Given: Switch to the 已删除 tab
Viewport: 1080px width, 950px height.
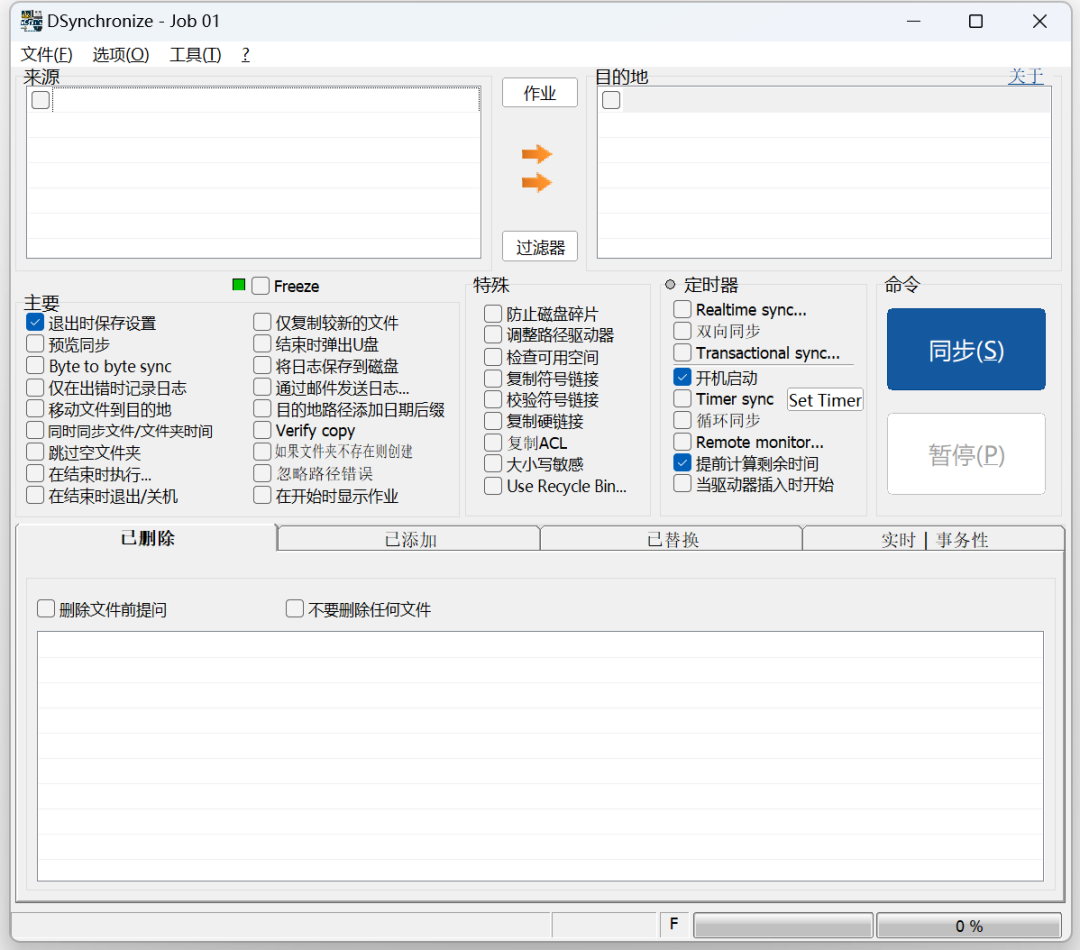Looking at the screenshot, I should (147, 538).
